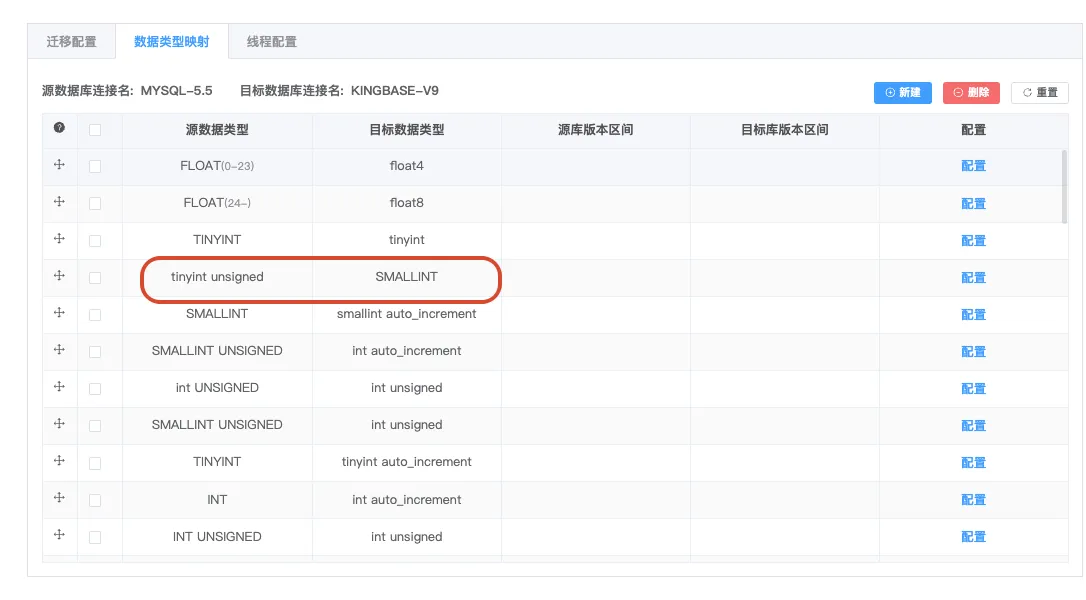Open 配置 link for the FLOAT(24-) row
This screenshot has width=1086, height=600.
pyautogui.click(x=973, y=203)
